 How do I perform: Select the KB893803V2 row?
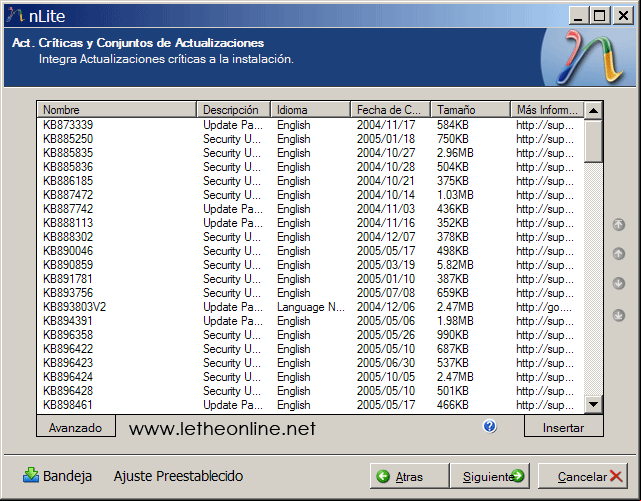[x=311, y=306]
